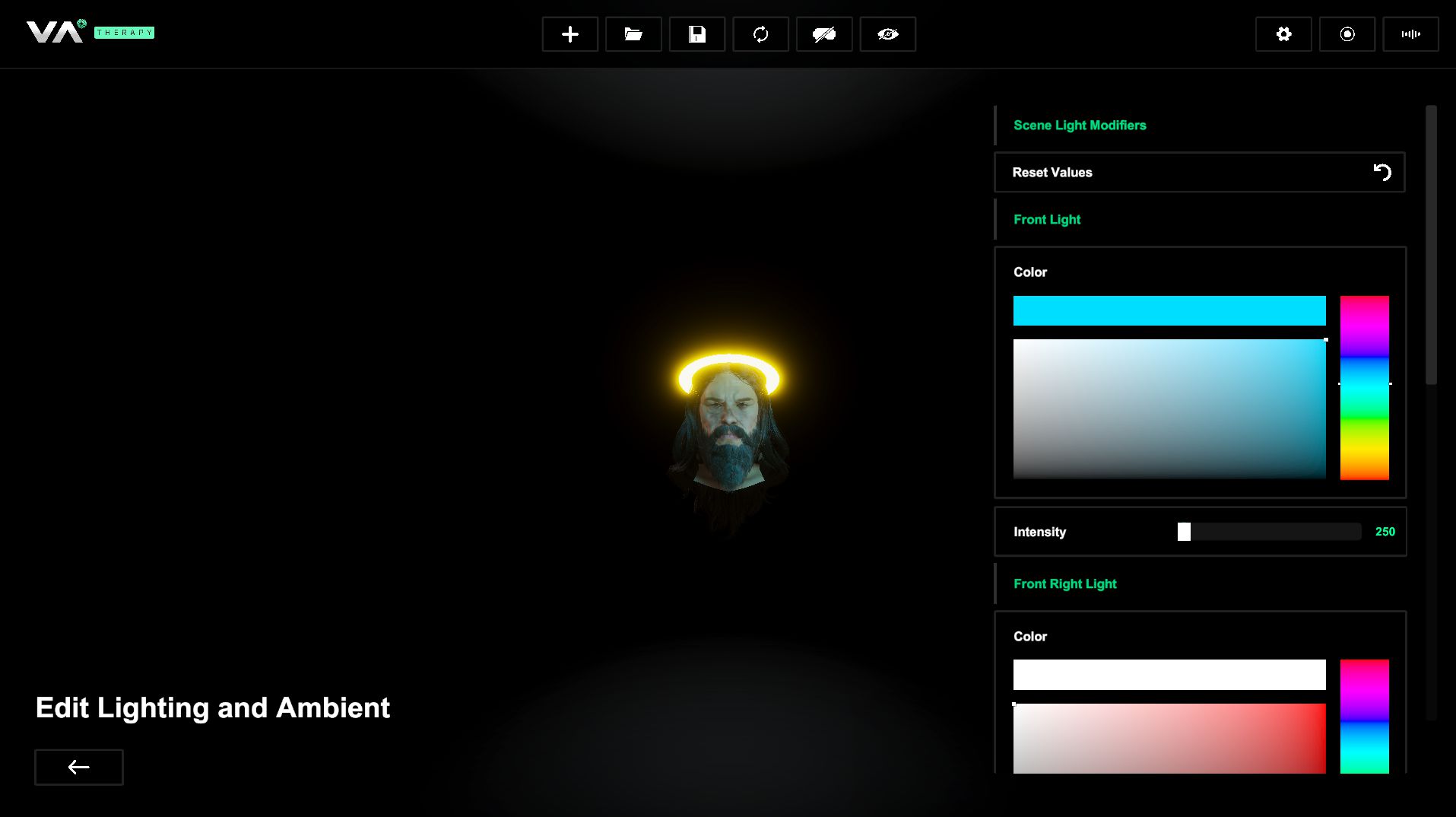
Task: Save using the floppy disk icon
Action: pos(696,34)
